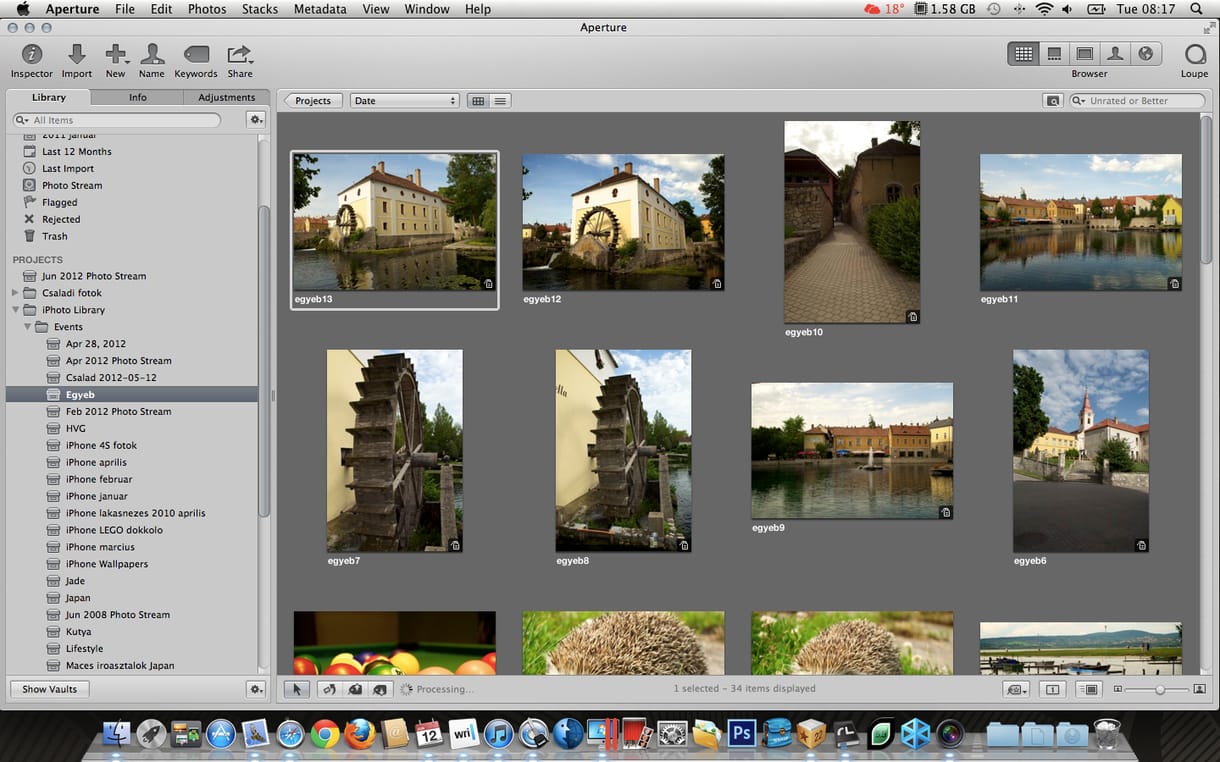Screen dimensions: 1220x762
Task: Show the Faces view
Action: (1115, 54)
